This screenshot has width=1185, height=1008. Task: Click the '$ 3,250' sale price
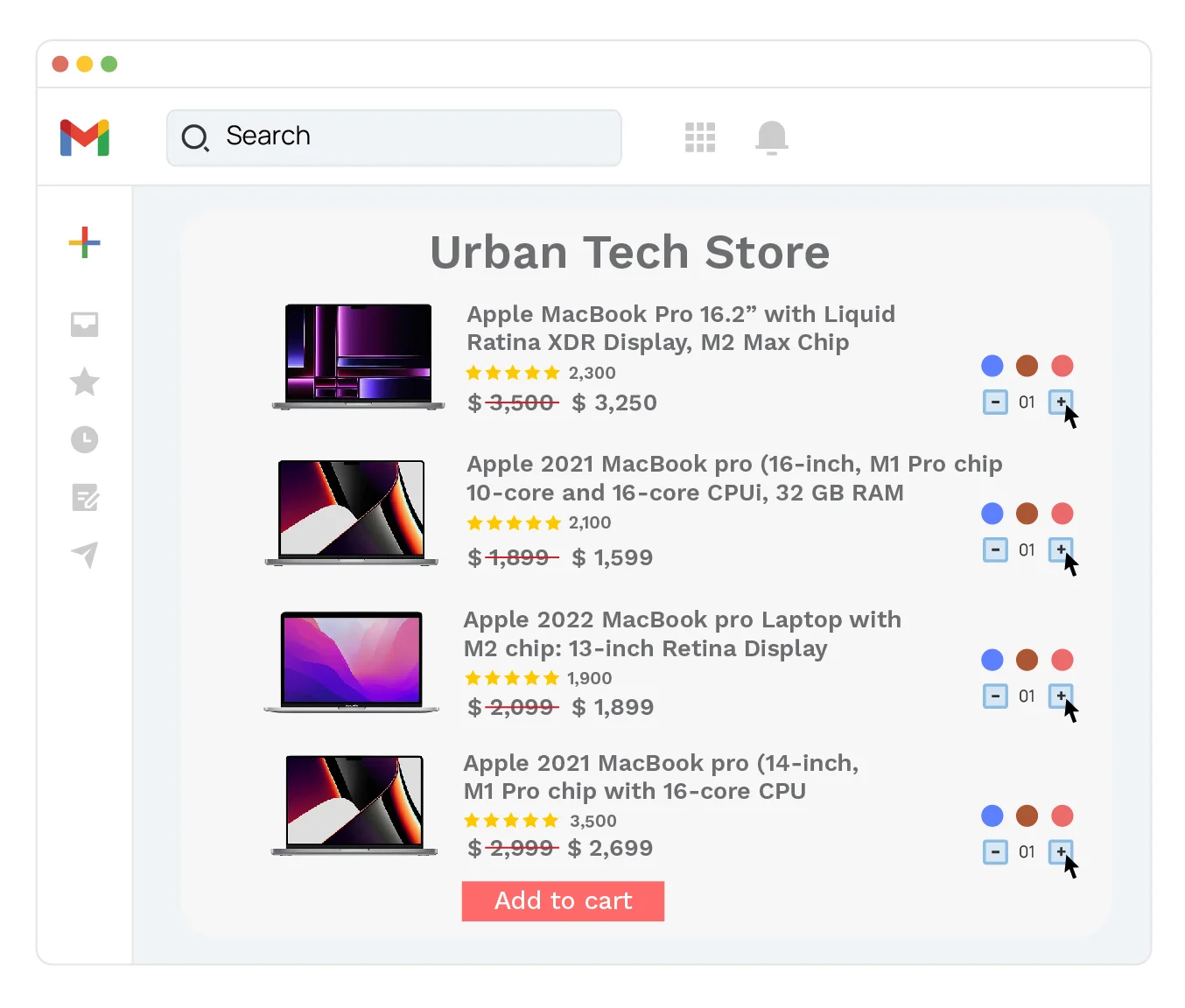point(614,402)
